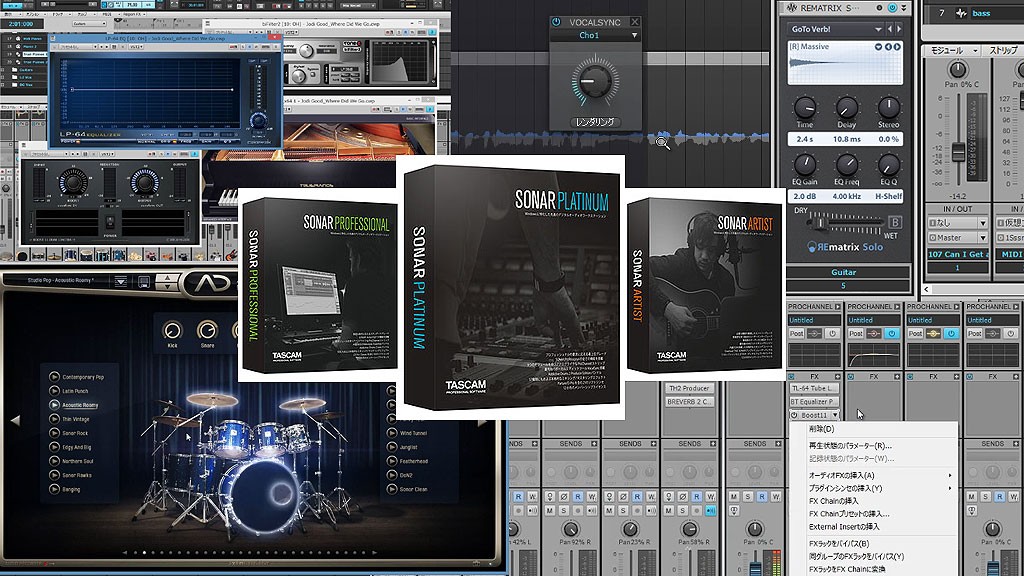Mute the Pan 92% R channel strip
This screenshot has width=1024, height=576.
coord(550,510)
